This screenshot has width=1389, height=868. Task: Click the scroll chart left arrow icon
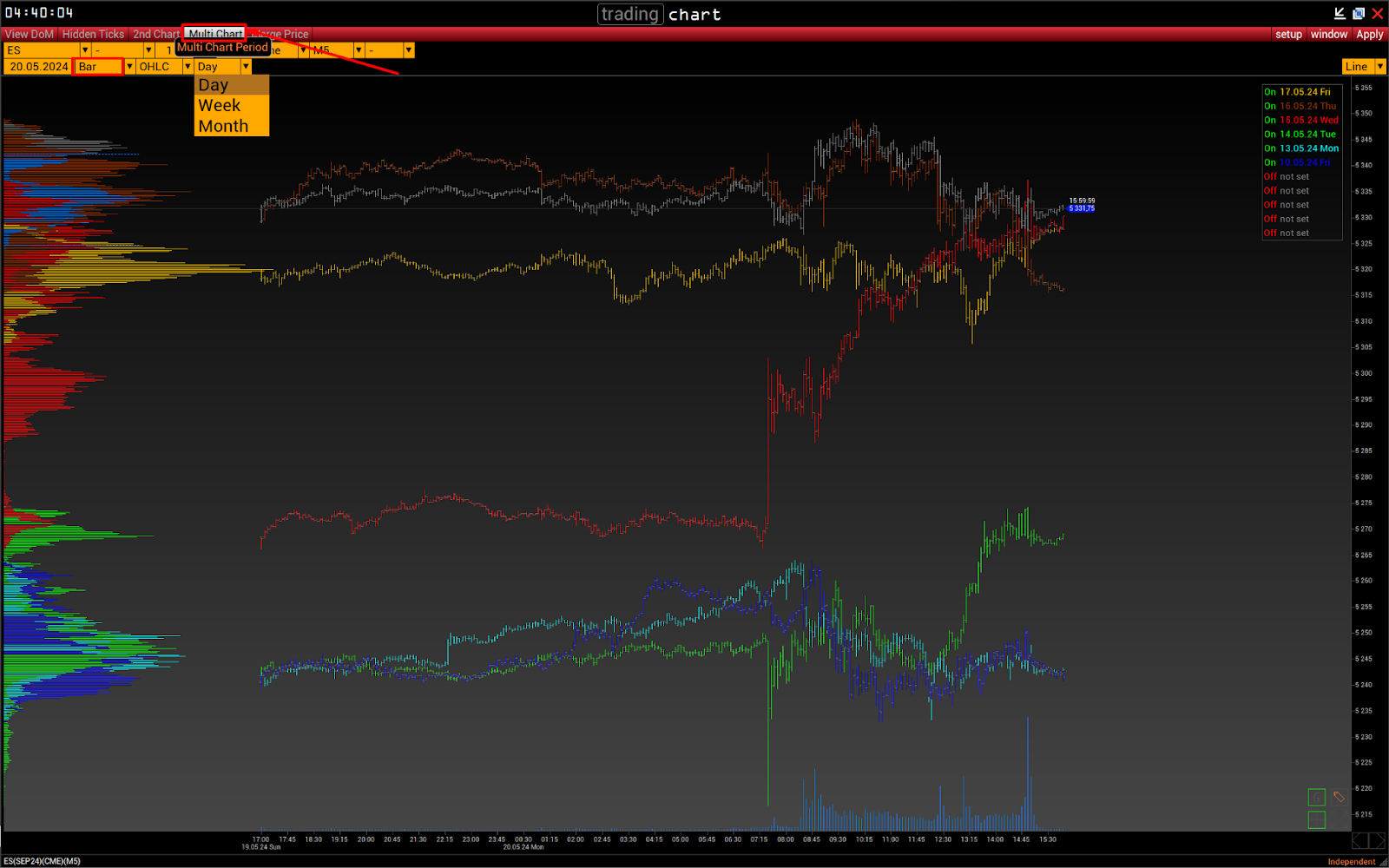coord(1359,840)
